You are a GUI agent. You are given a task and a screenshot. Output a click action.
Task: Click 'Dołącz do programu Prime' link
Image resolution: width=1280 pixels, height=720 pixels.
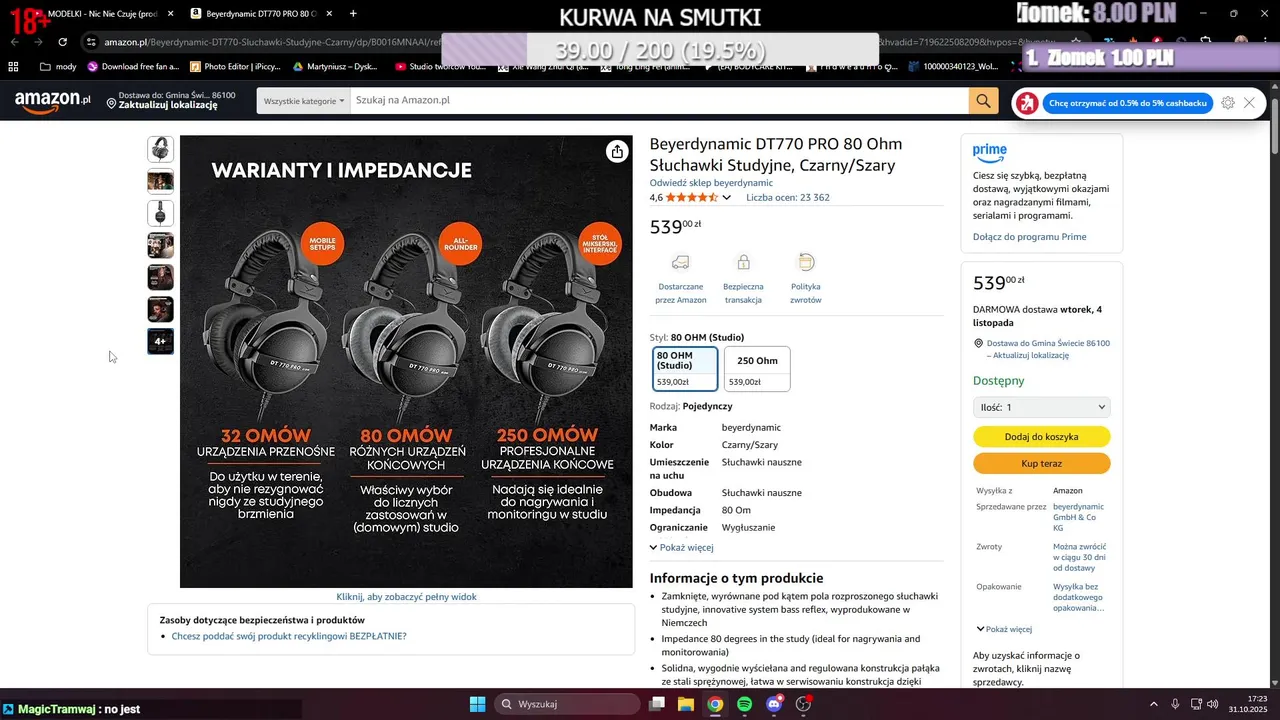(1029, 237)
